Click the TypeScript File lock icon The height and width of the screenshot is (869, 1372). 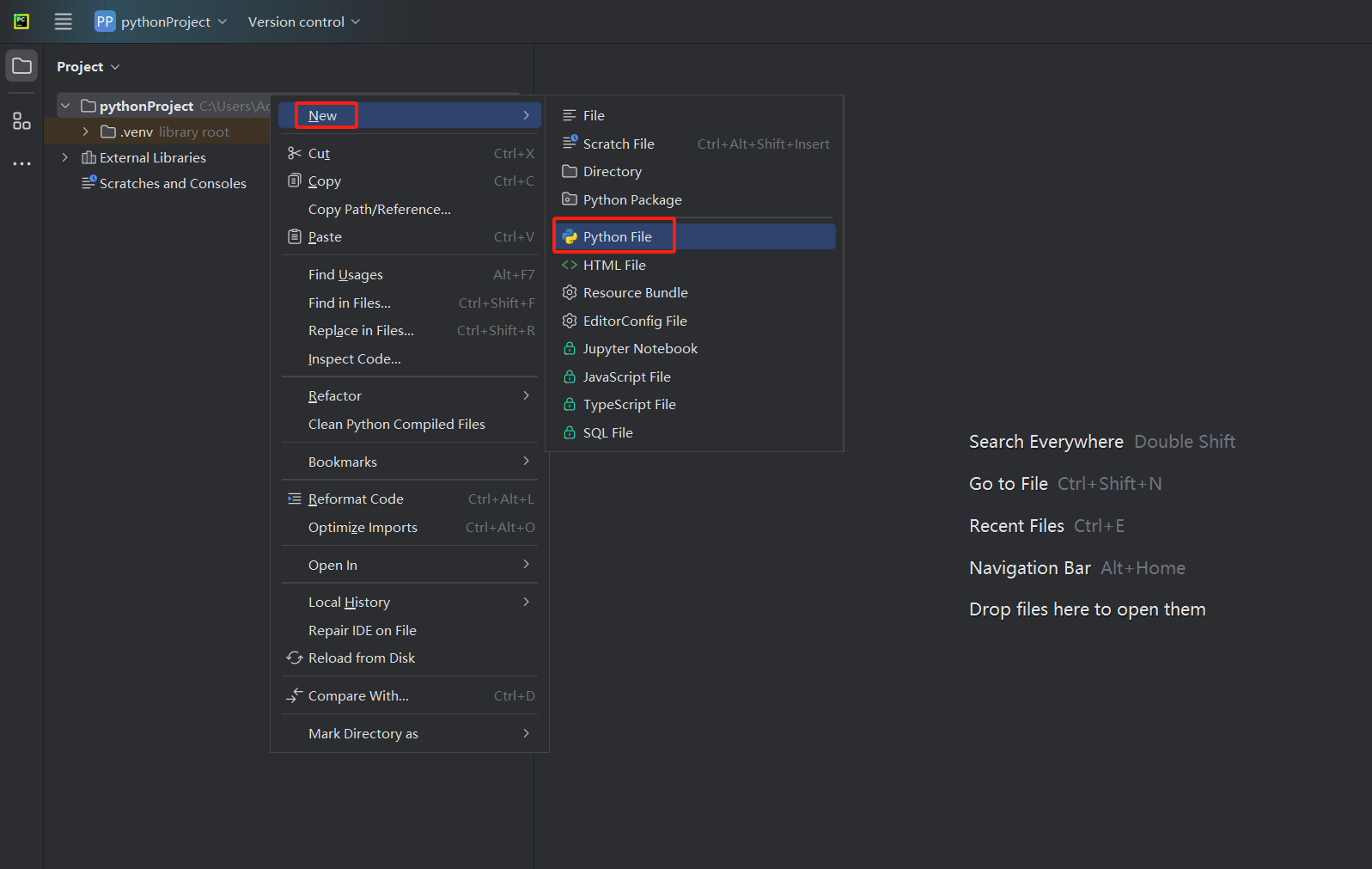click(x=570, y=404)
